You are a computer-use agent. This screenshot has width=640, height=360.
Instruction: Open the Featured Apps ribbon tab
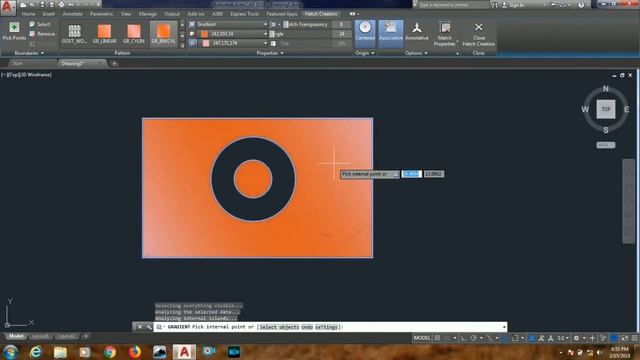tap(282, 14)
